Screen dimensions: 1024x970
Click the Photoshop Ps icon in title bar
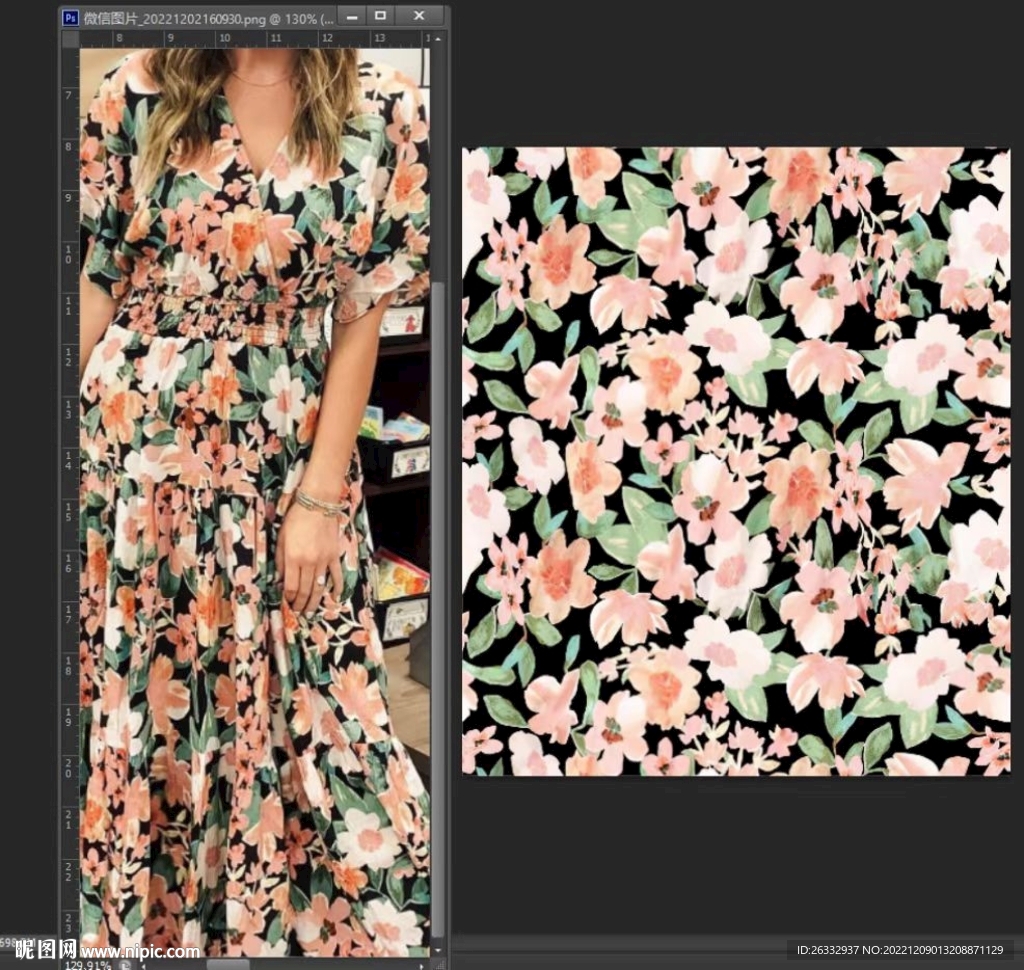pos(71,17)
